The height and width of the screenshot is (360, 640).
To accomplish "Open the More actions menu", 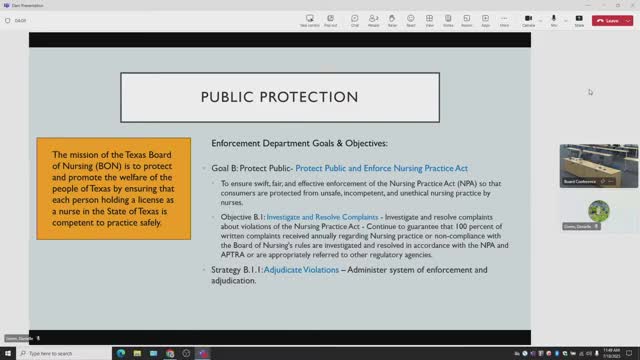I will [x=504, y=20].
